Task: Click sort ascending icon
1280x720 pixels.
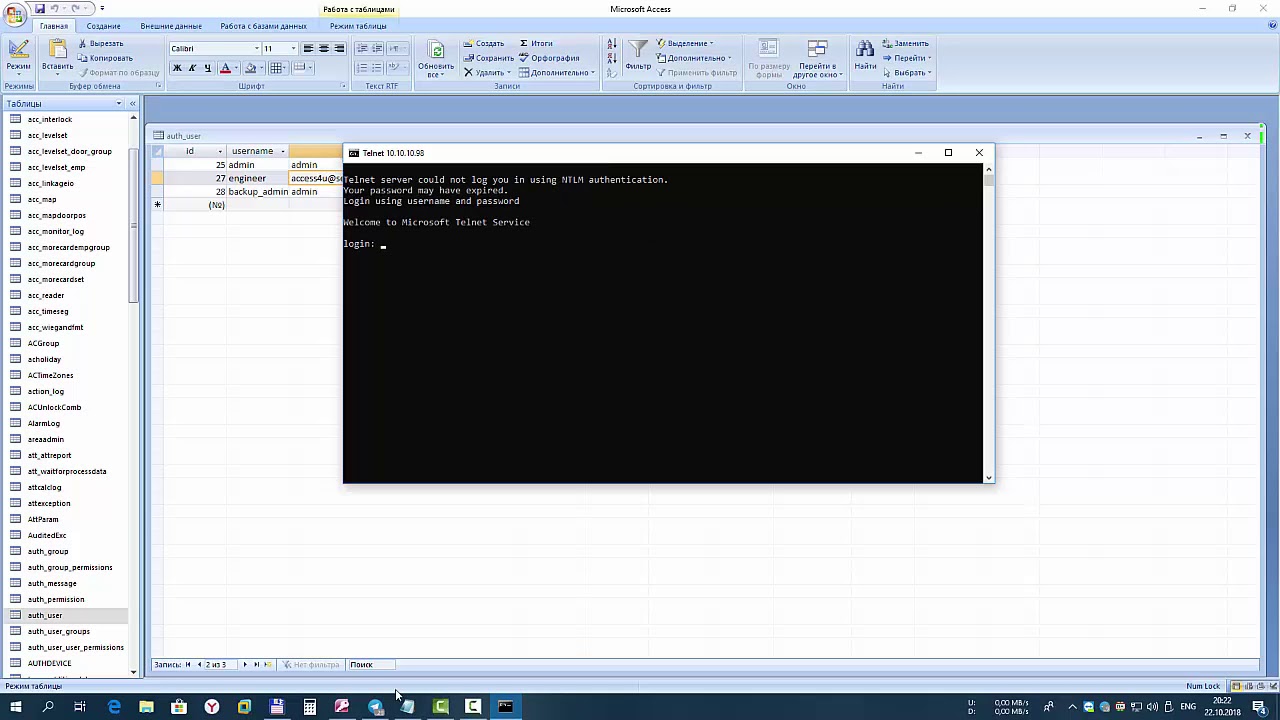Action: 611,45
